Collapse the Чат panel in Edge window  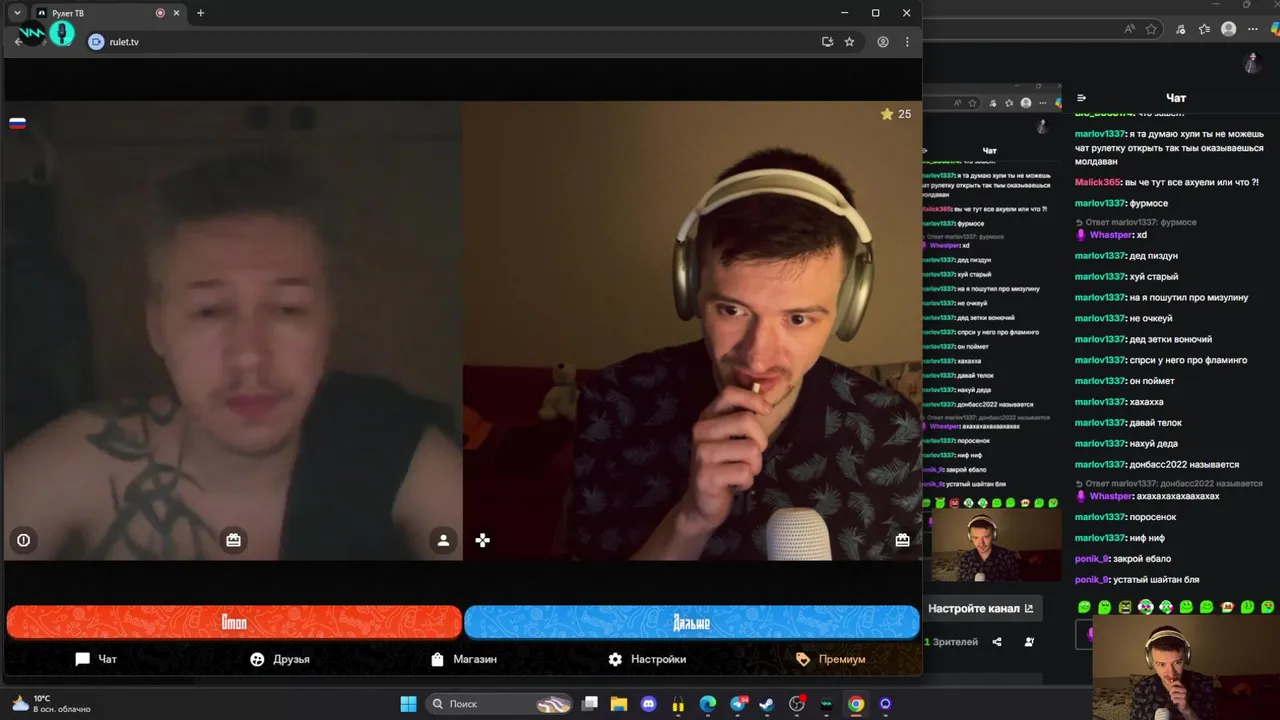click(x=1081, y=98)
